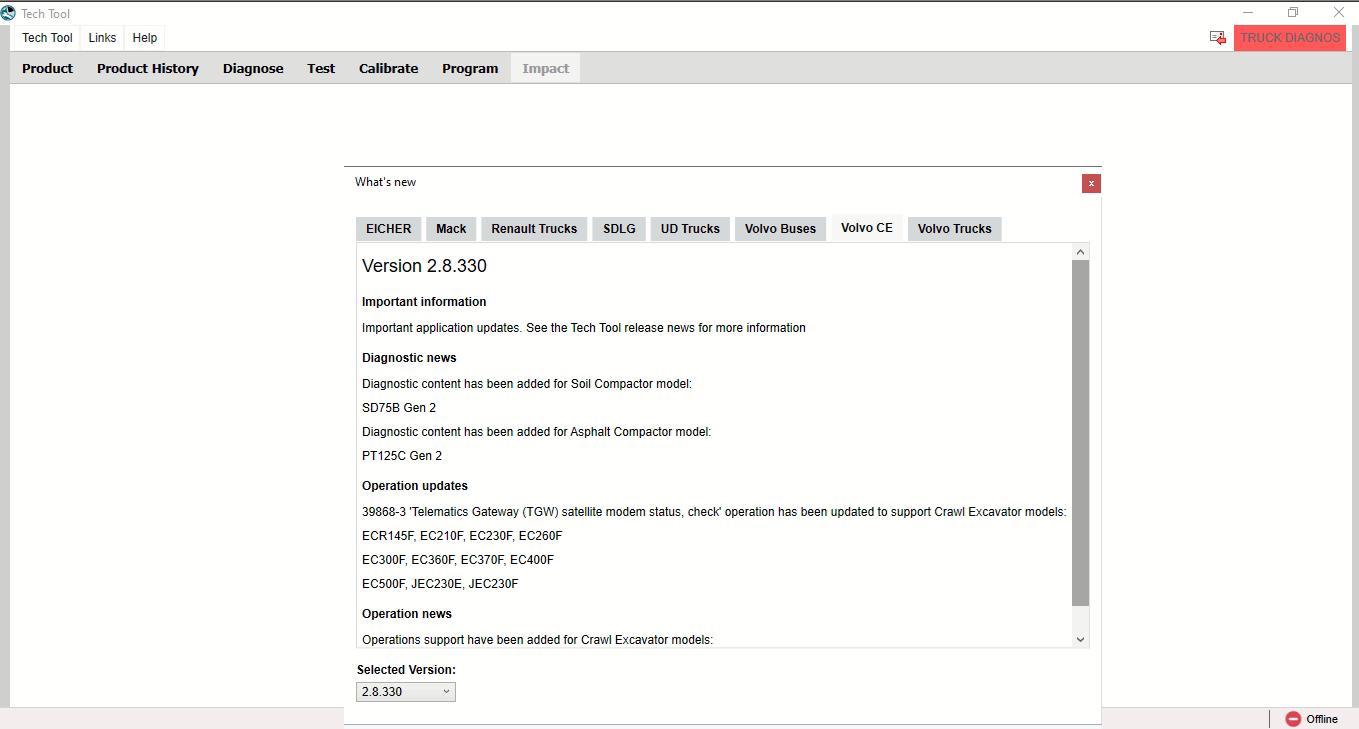This screenshot has width=1359, height=729.
Task: Select the SDLG tab
Action: (619, 228)
